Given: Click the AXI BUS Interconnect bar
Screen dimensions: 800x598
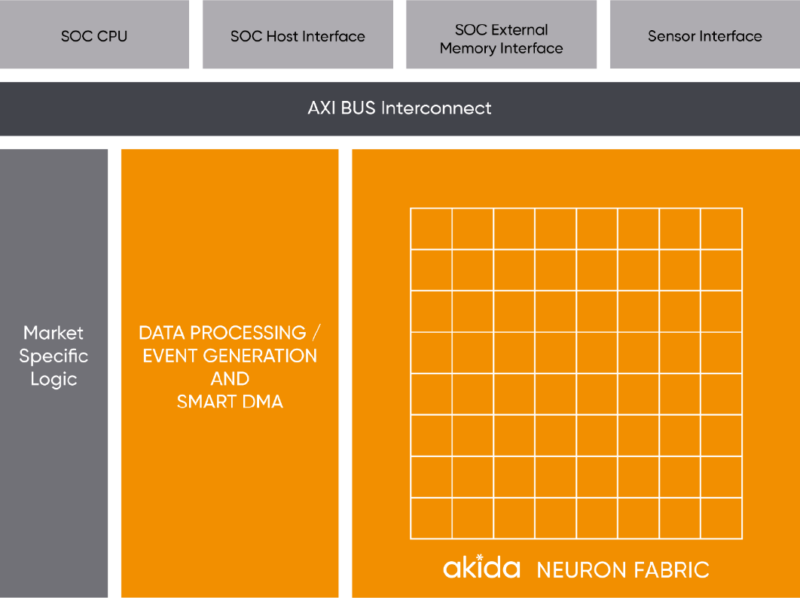Looking at the screenshot, I should pyautogui.click(x=400, y=109).
